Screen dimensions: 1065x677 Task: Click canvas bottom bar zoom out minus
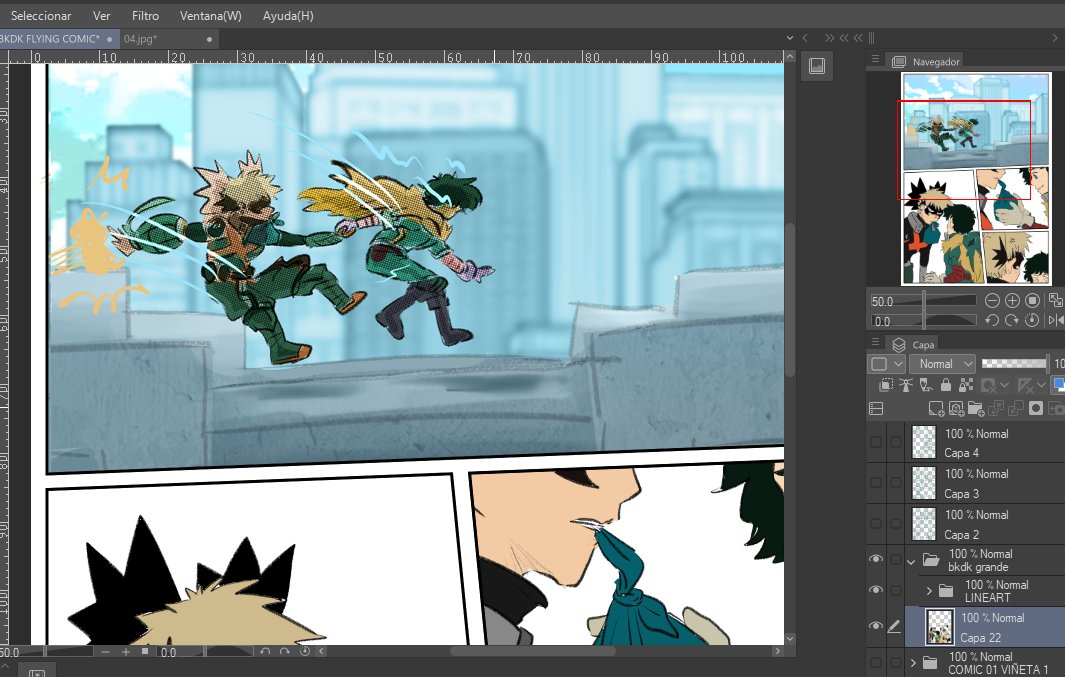[x=105, y=652]
